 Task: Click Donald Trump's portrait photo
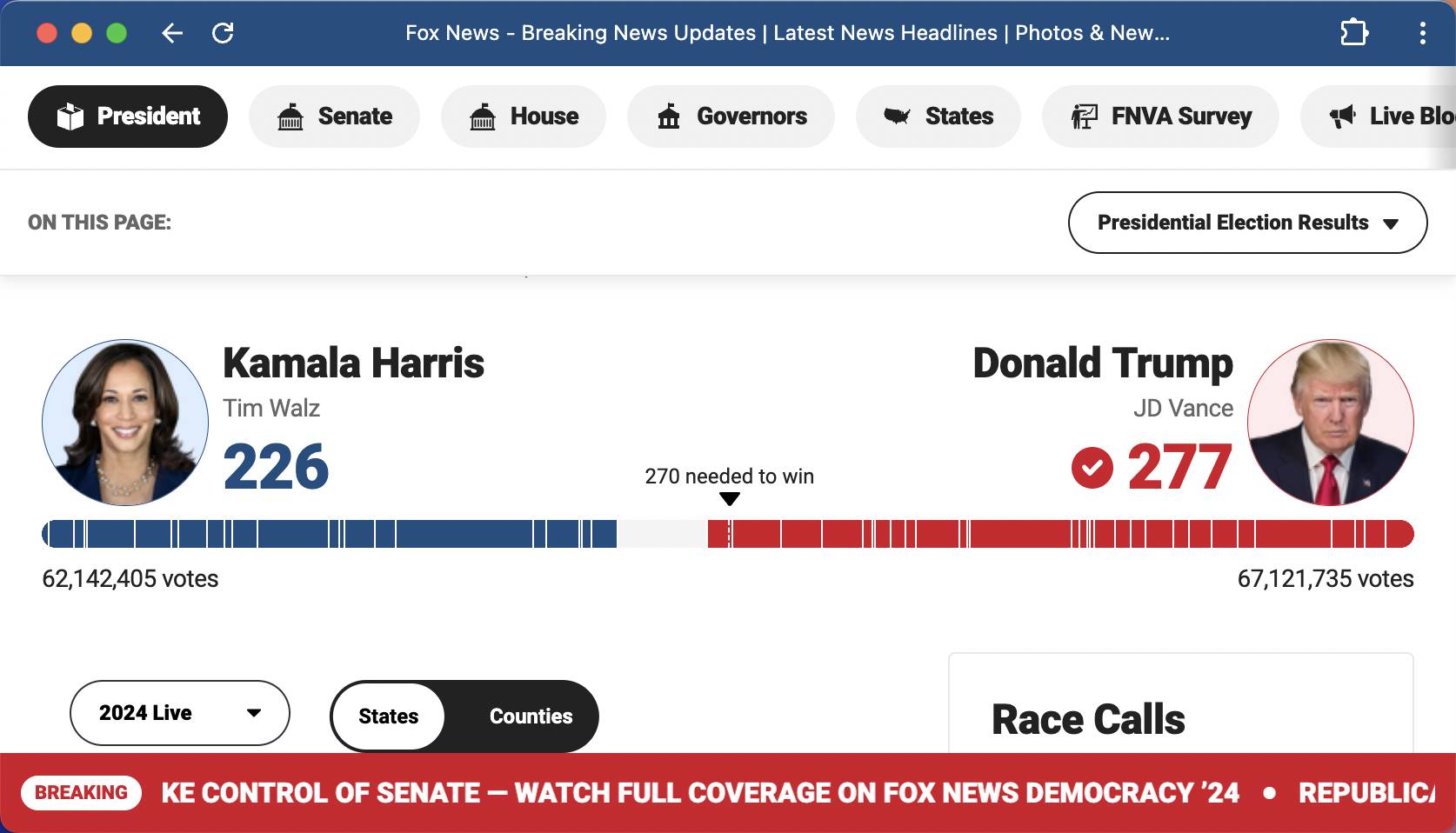pyautogui.click(x=1330, y=423)
